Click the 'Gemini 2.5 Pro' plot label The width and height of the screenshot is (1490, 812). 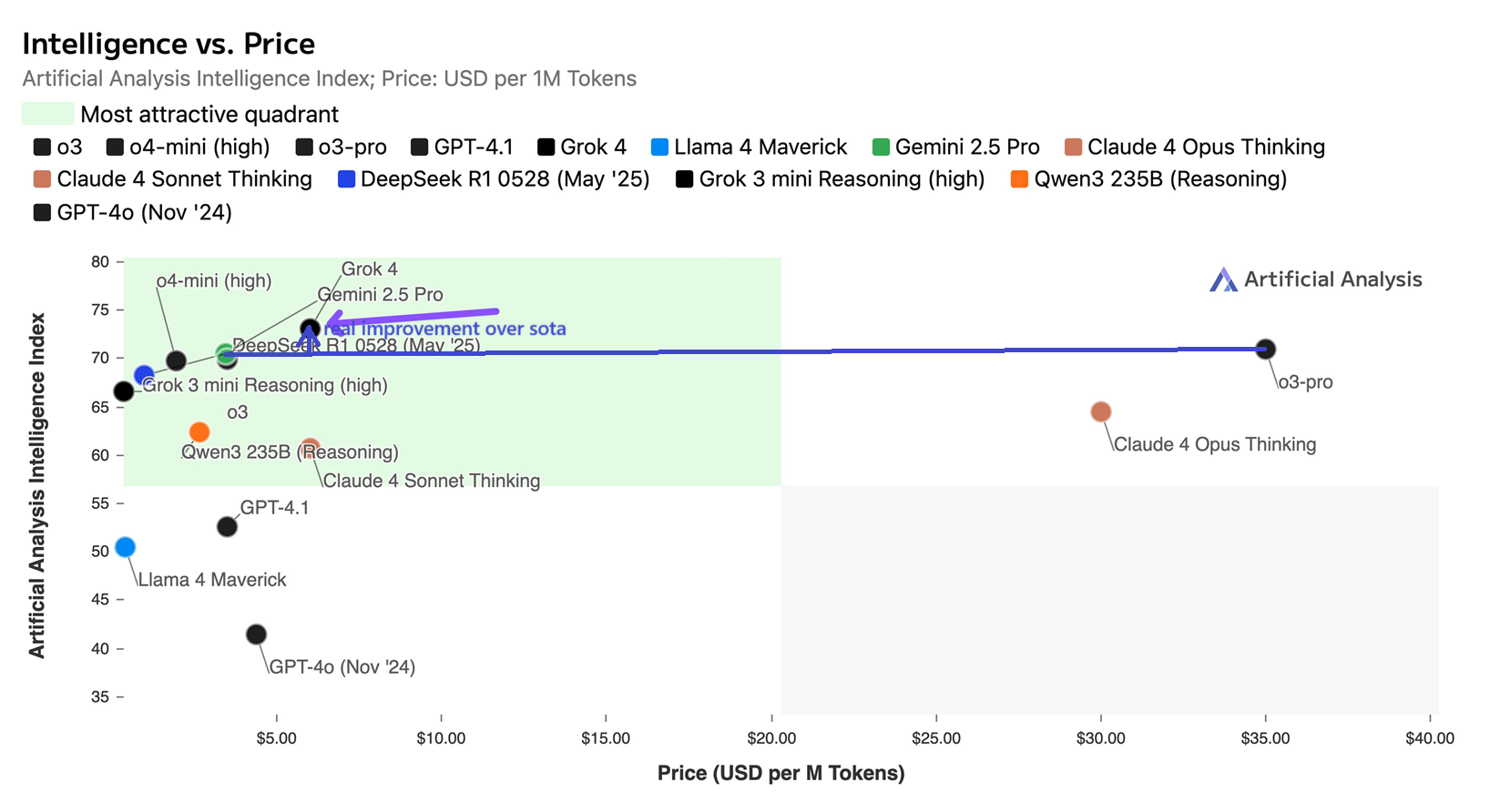380,295
